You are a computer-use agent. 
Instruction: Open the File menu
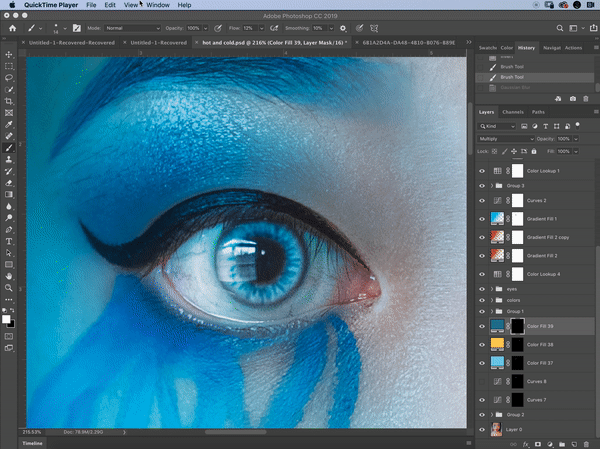pos(91,5)
